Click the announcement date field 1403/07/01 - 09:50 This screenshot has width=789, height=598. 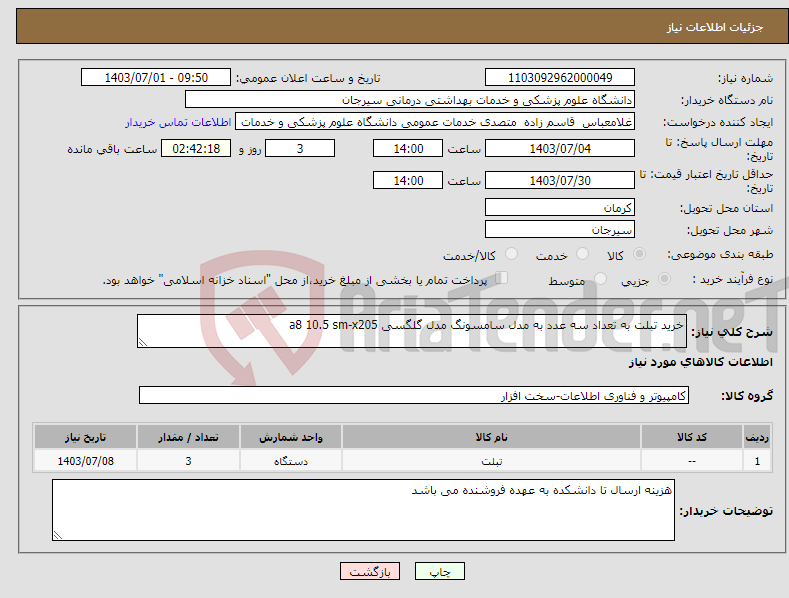(x=156, y=78)
